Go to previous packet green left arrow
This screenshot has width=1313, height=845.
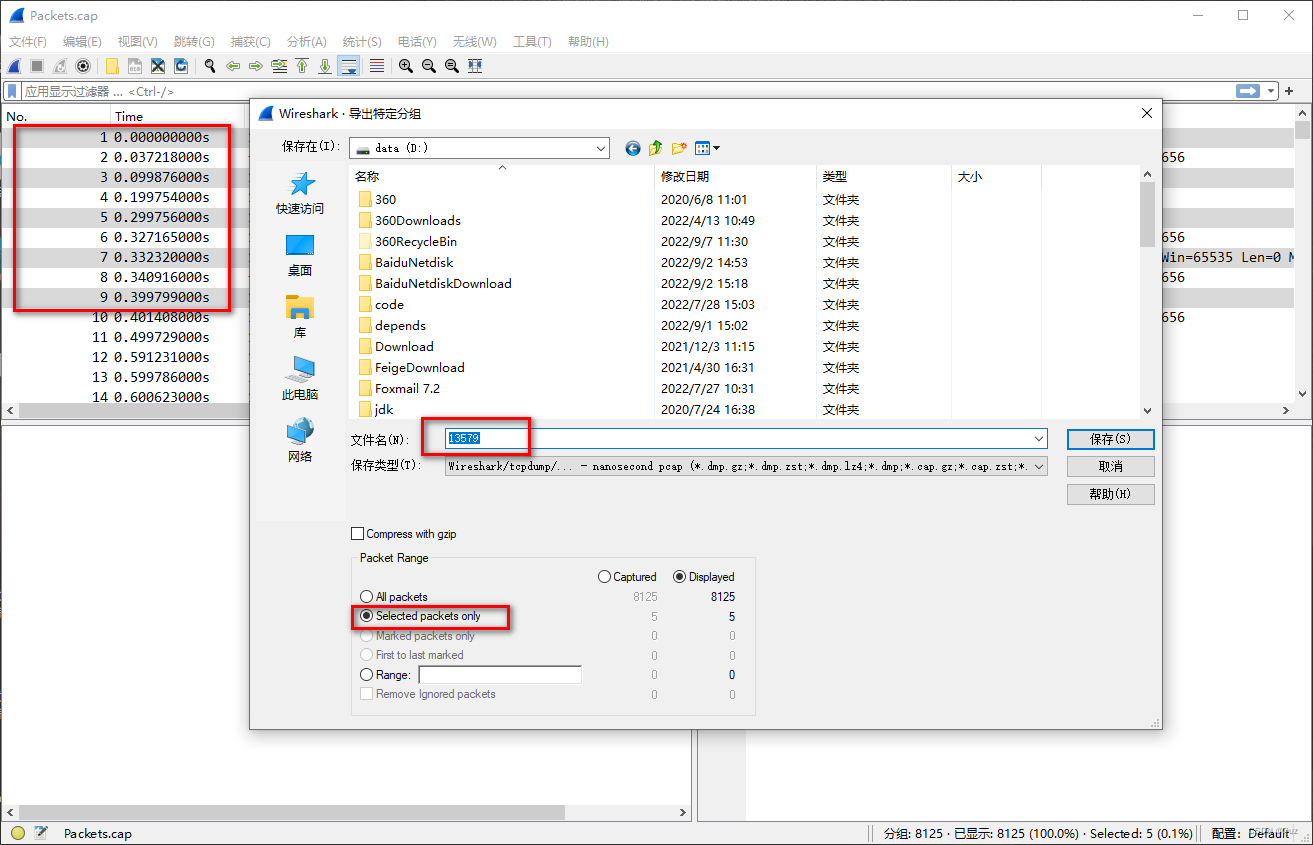click(233, 66)
